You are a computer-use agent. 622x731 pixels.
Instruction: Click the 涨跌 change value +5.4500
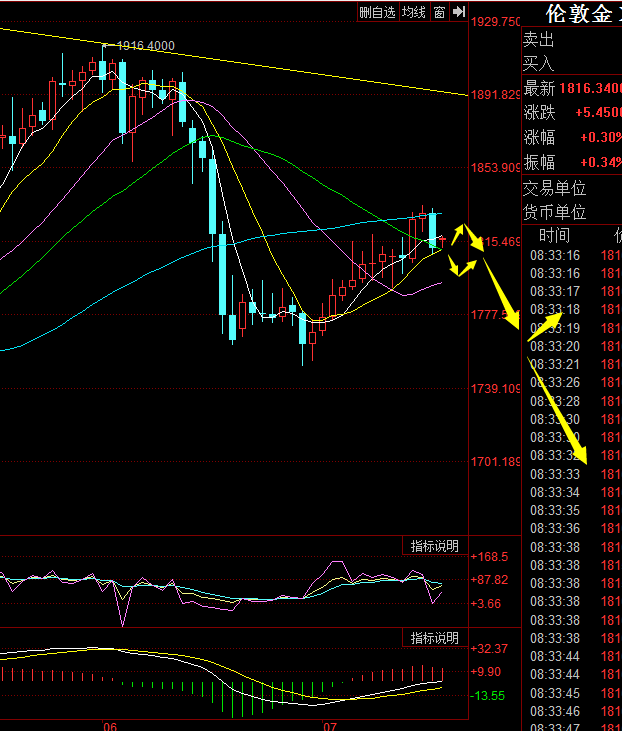(x=596, y=113)
